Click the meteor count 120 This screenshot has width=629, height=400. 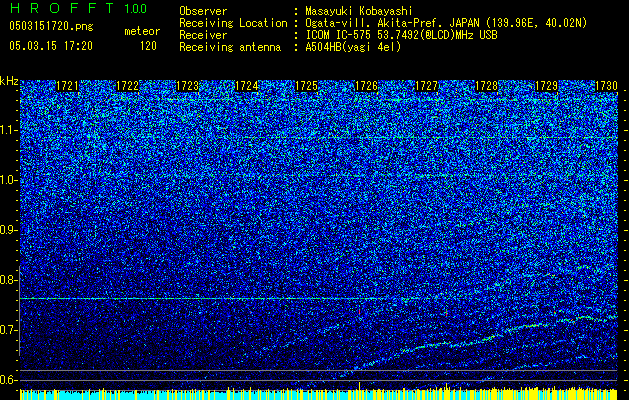click(x=148, y=46)
